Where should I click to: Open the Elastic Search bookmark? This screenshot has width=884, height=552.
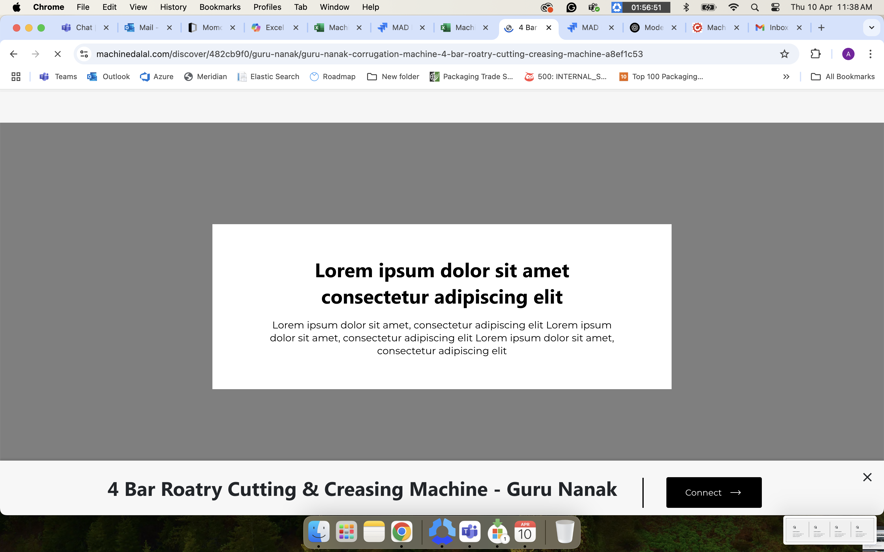tap(268, 77)
